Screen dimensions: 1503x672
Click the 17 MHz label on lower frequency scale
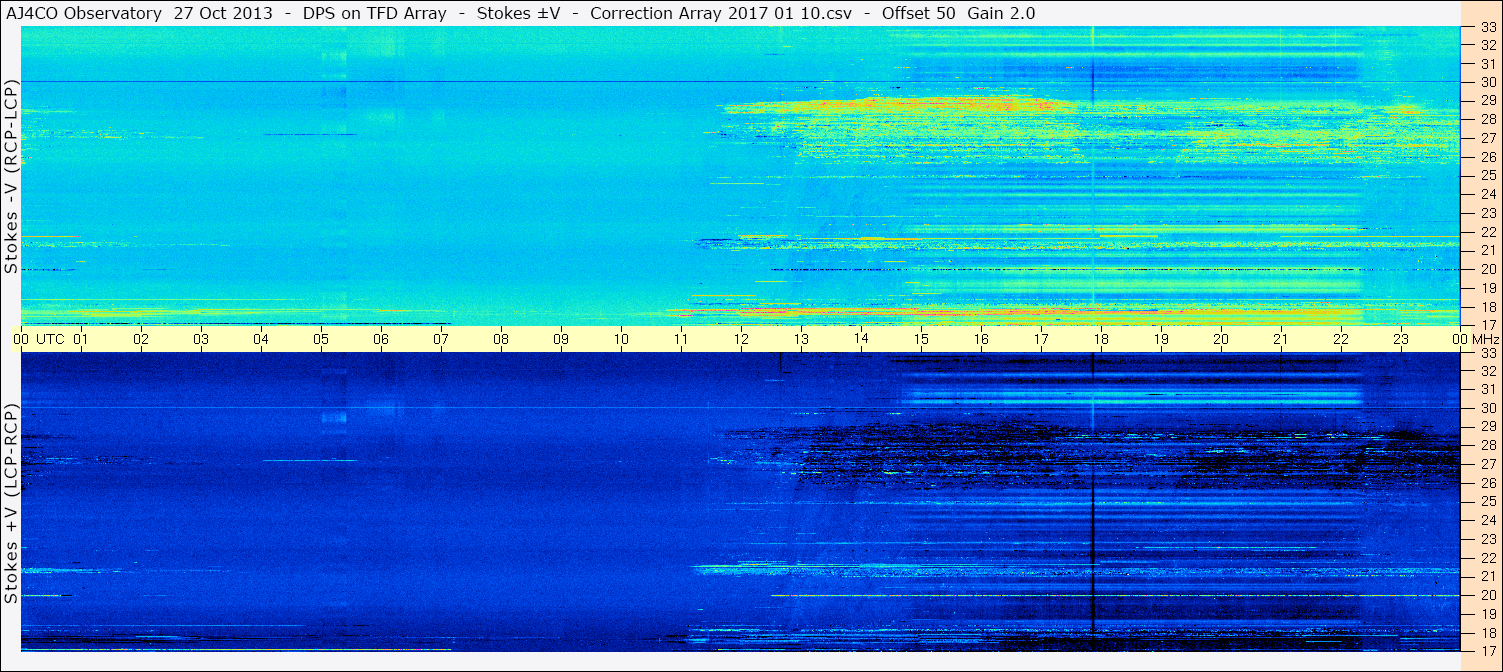(1487, 650)
